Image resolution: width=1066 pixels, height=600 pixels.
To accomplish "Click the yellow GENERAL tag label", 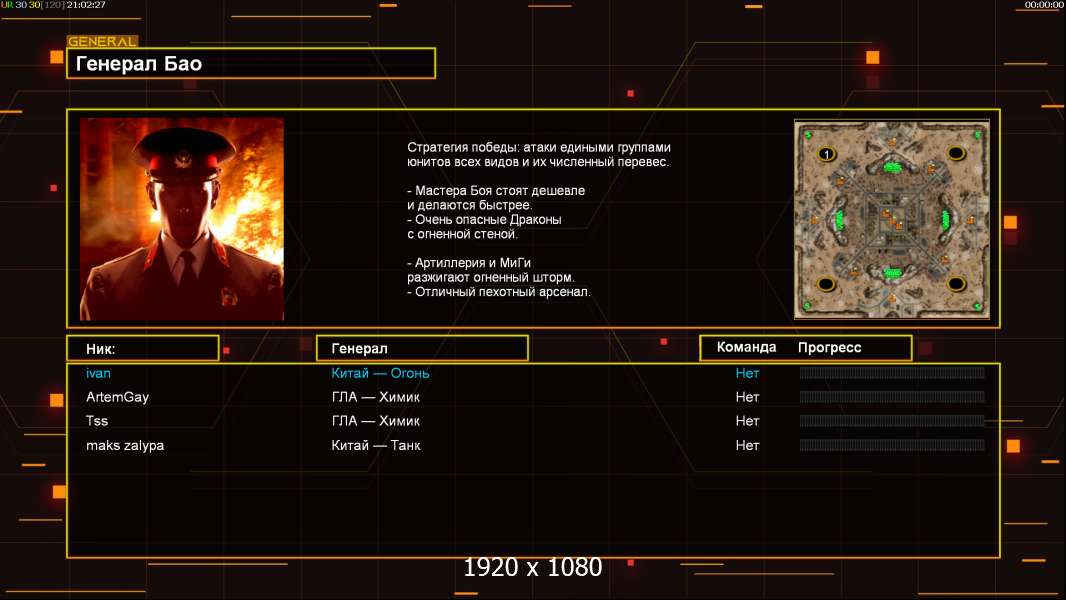I will click(102, 42).
